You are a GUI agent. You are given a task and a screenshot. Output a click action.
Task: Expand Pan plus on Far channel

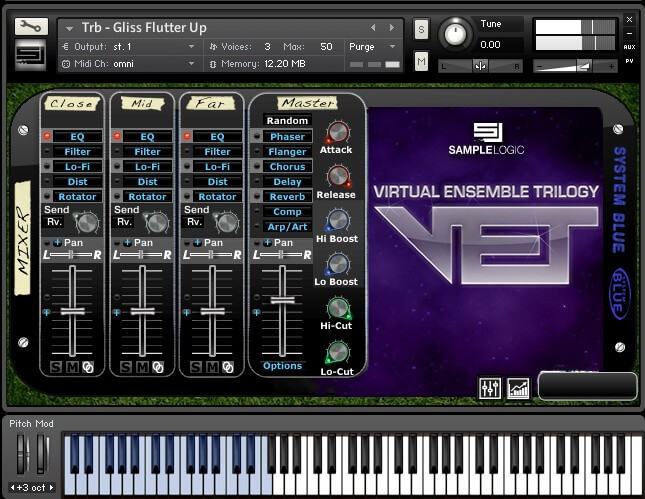pos(197,243)
